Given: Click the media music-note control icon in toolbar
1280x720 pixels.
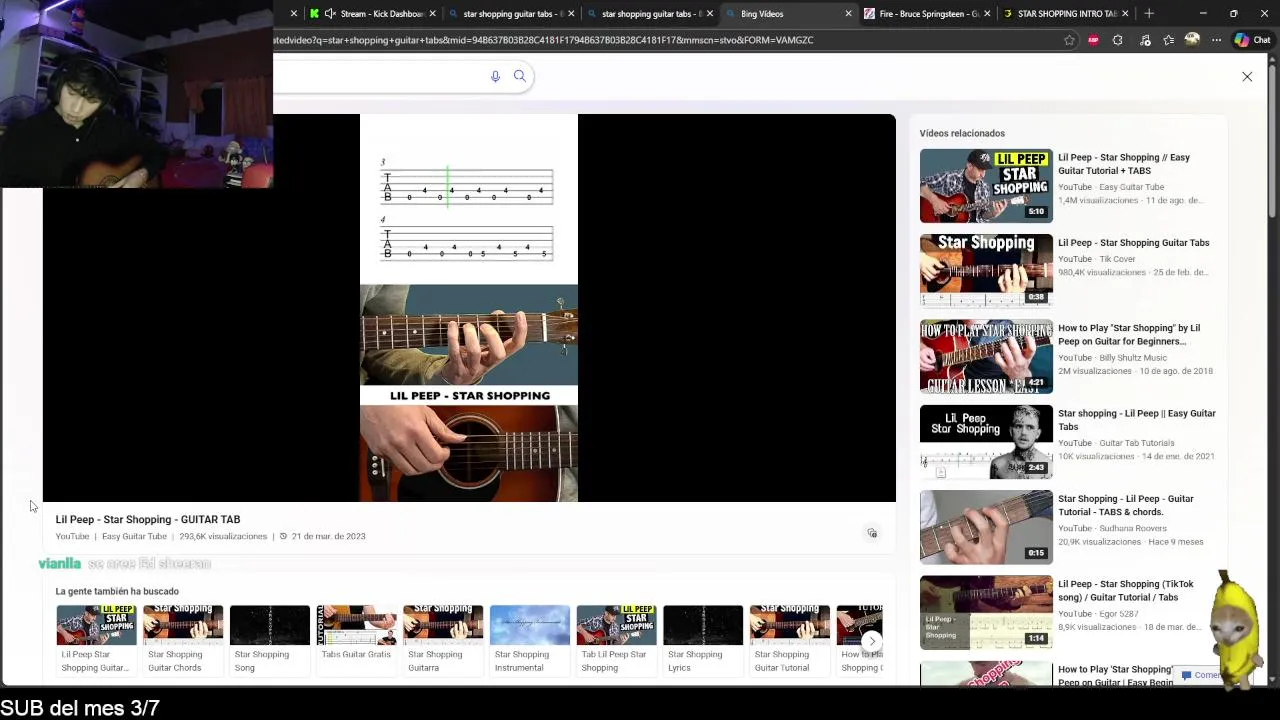Looking at the screenshot, I should (1145, 40).
